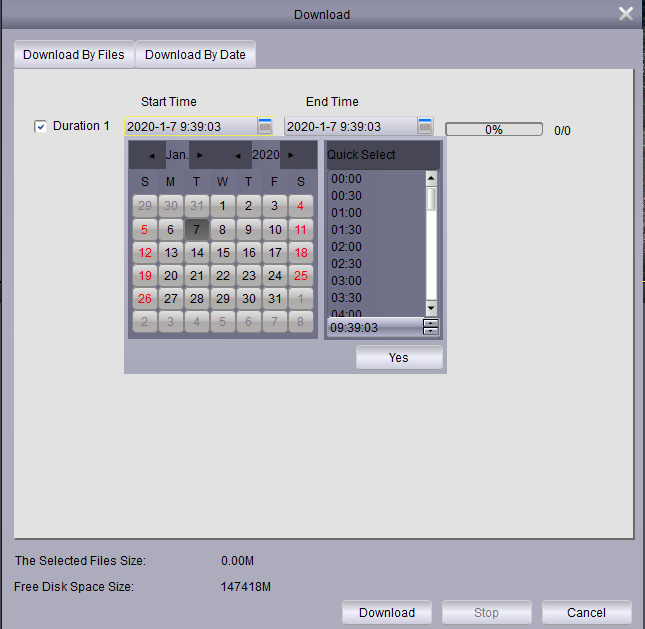The image size is (645, 629).
Task: Select January 10 in calendar
Action: click(x=274, y=229)
